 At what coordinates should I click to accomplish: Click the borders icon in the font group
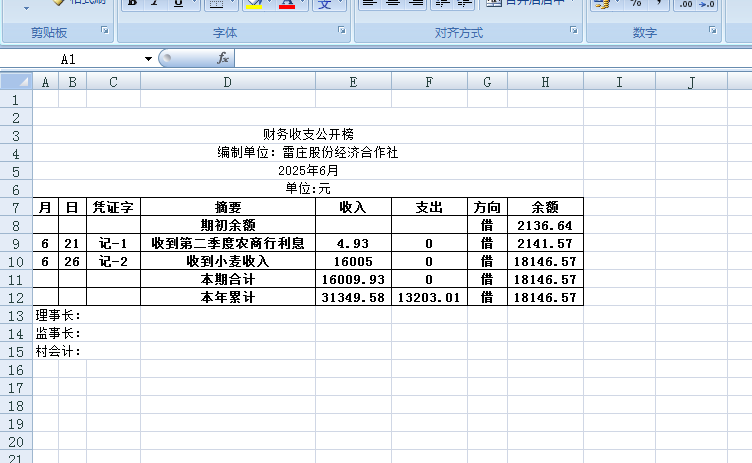215,3
